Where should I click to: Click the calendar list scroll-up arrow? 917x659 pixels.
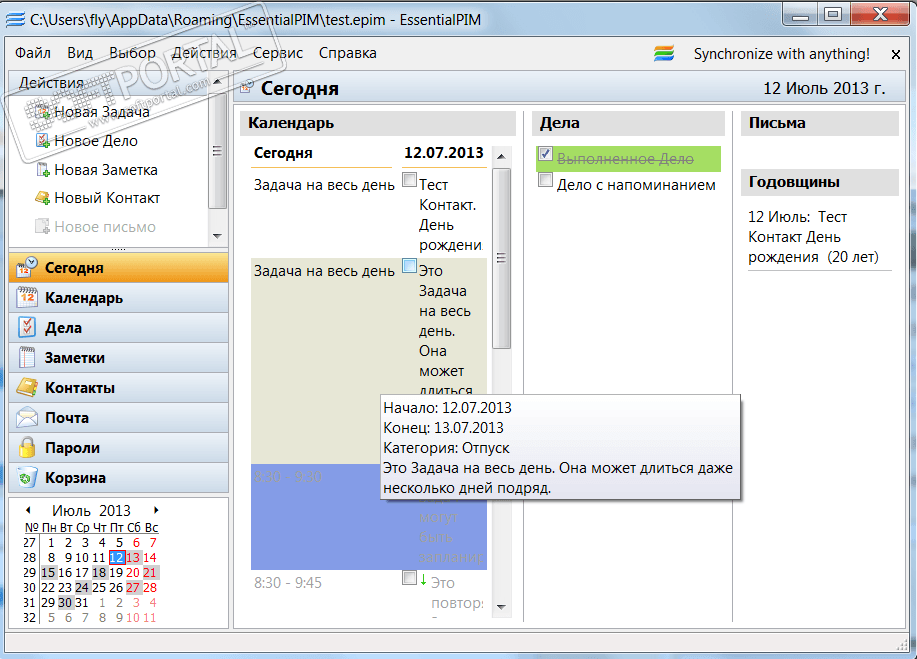(x=501, y=156)
